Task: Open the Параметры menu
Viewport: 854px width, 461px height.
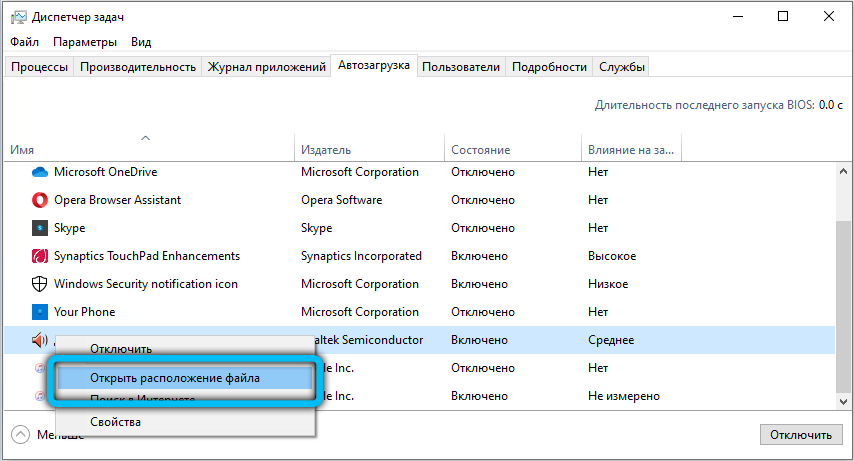Action: click(x=85, y=42)
